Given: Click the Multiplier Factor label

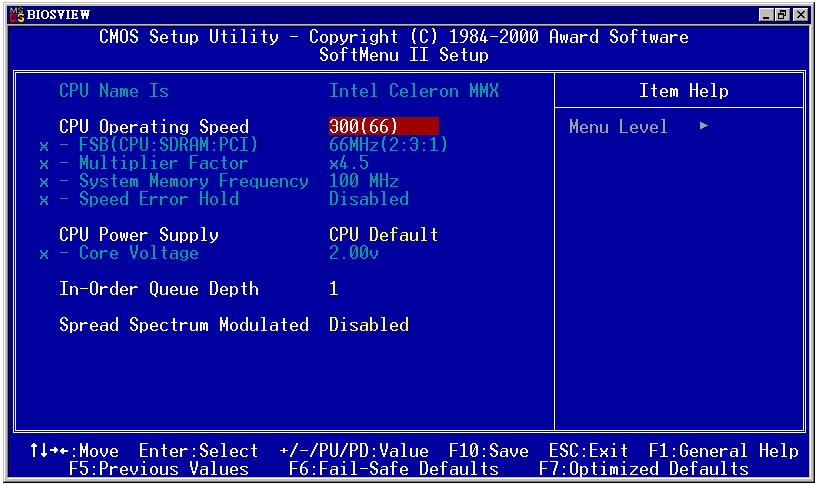Looking at the screenshot, I should click(x=163, y=163).
